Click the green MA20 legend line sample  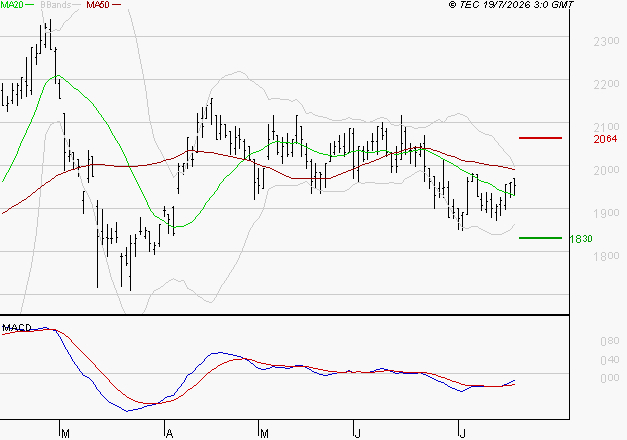coord(30,5)
